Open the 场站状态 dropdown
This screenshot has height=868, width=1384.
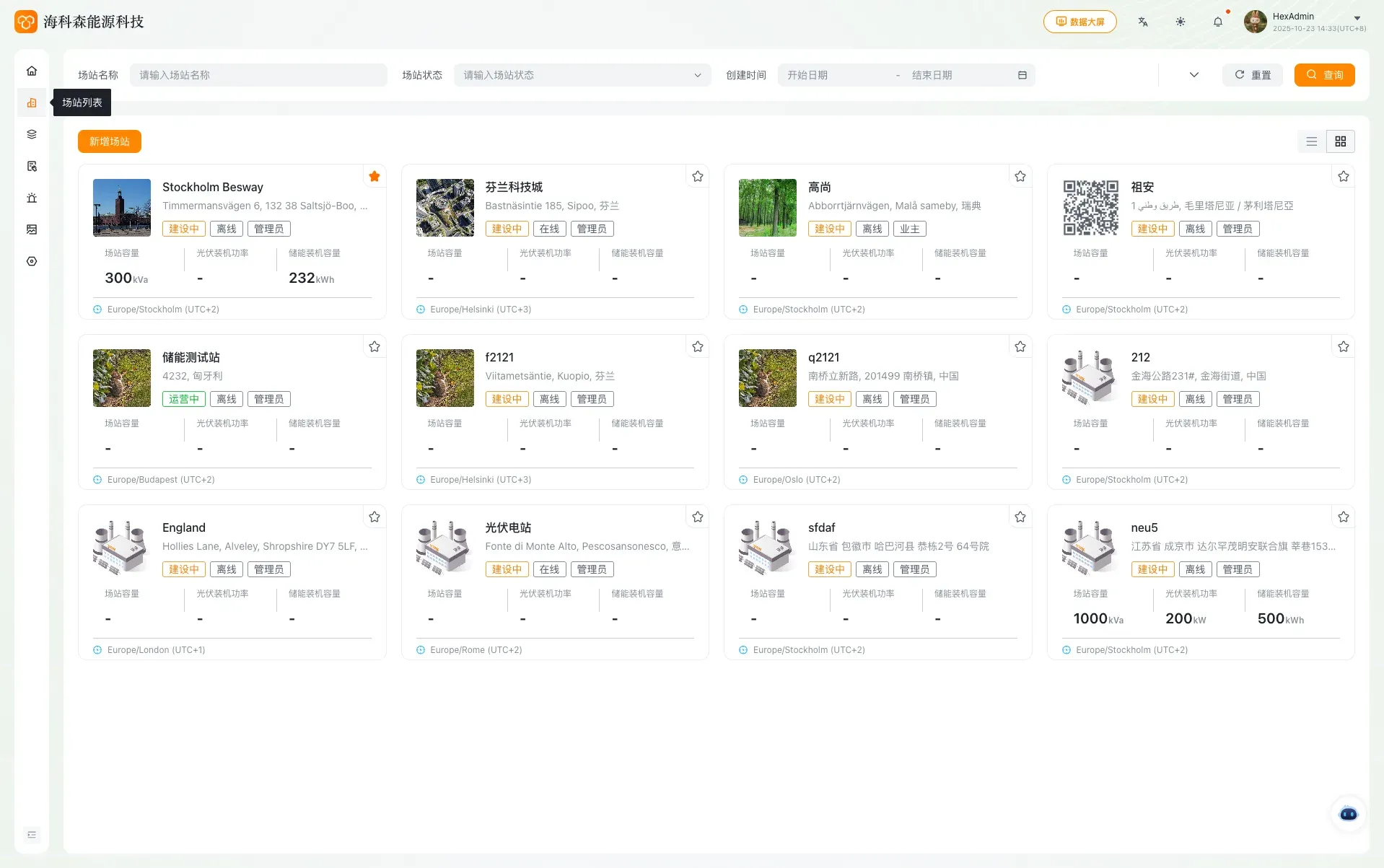point(582,75)
